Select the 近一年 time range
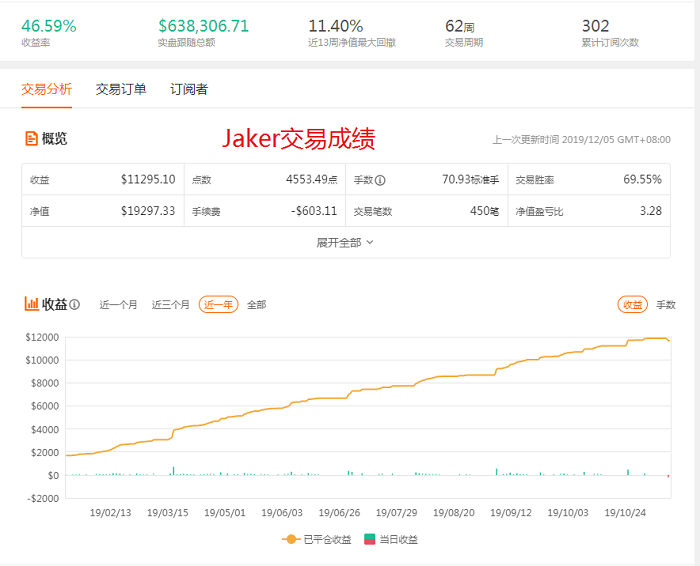 tap(218, 304)
